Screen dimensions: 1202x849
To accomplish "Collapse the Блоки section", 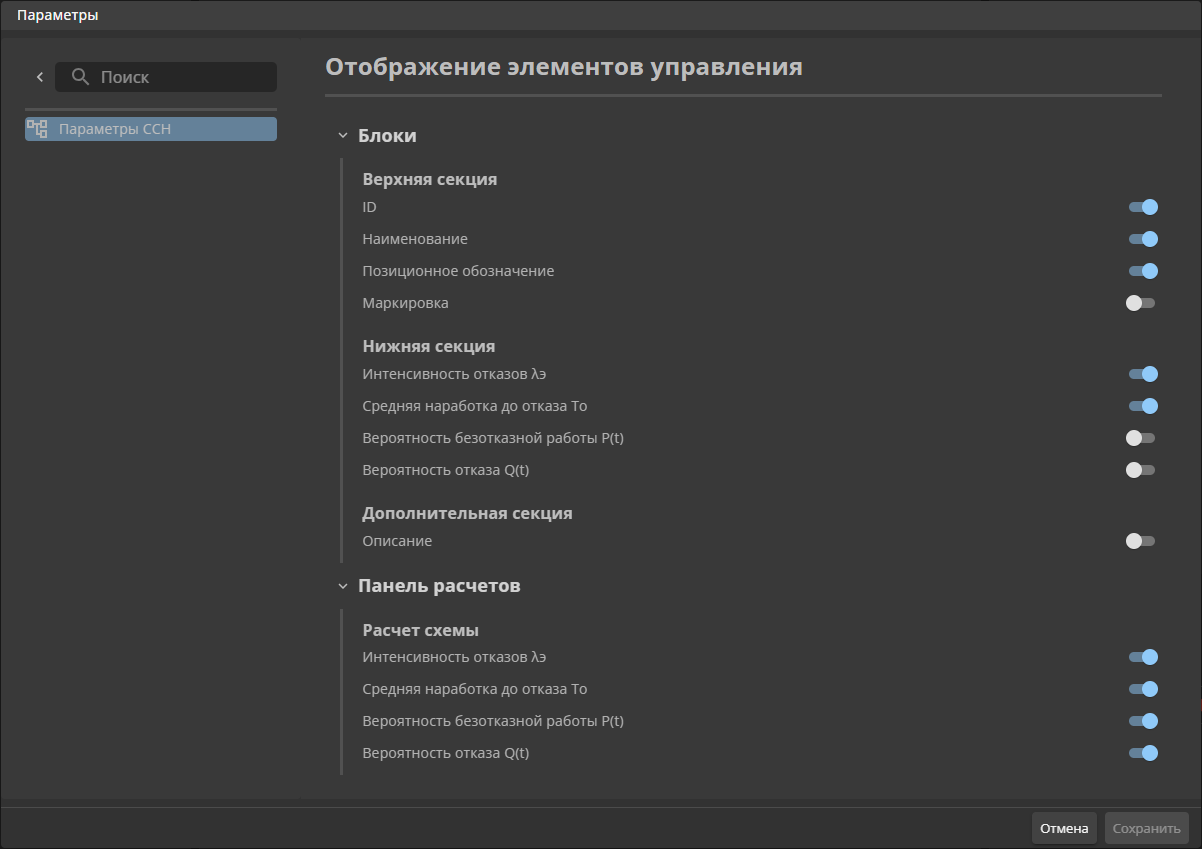I will [x=343, y=135].
